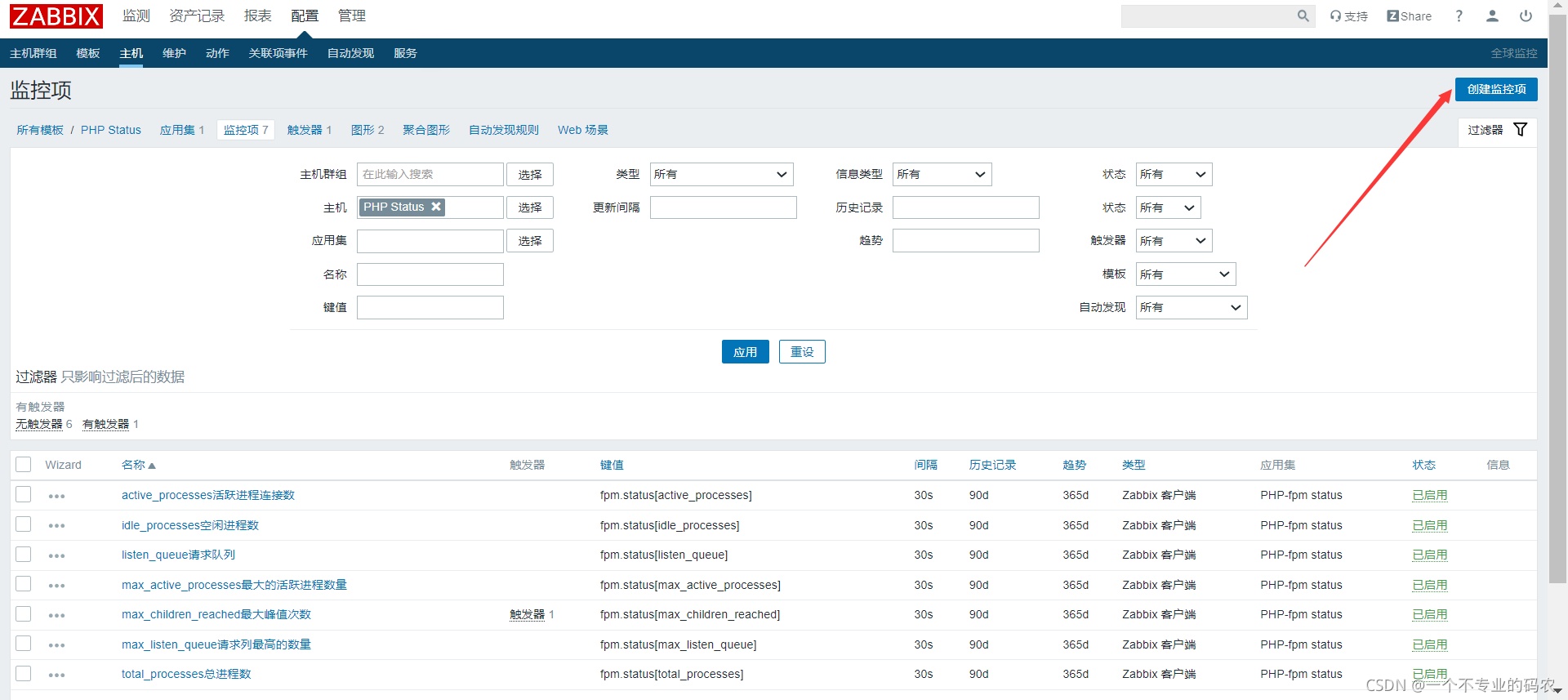Open the second 状态 dropdown
The height and width of the screenshot is (700, 1568).
(1168, 207)
